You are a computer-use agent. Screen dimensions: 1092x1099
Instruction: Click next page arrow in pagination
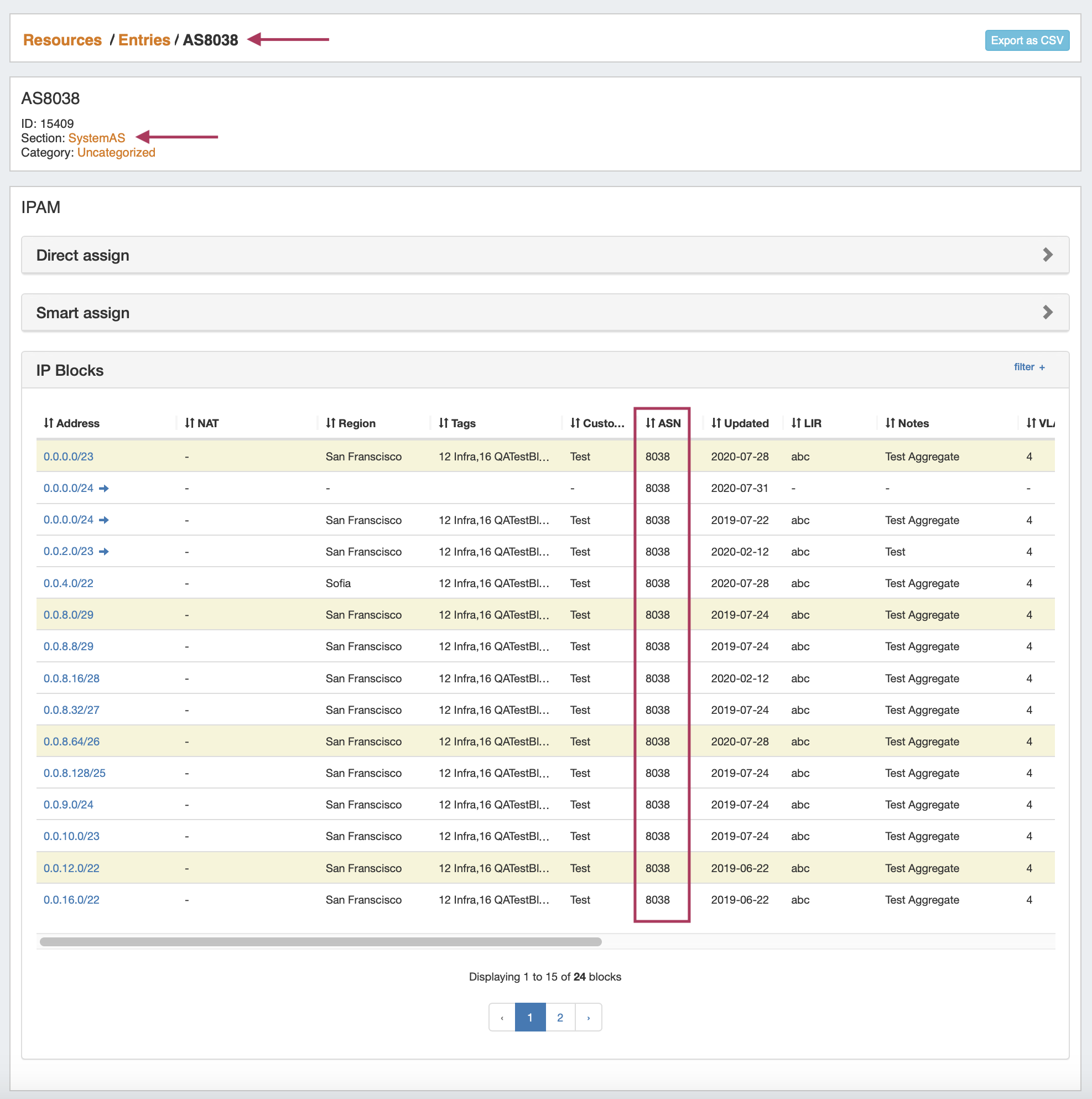pyautogui.click(x=588, y=1018)
